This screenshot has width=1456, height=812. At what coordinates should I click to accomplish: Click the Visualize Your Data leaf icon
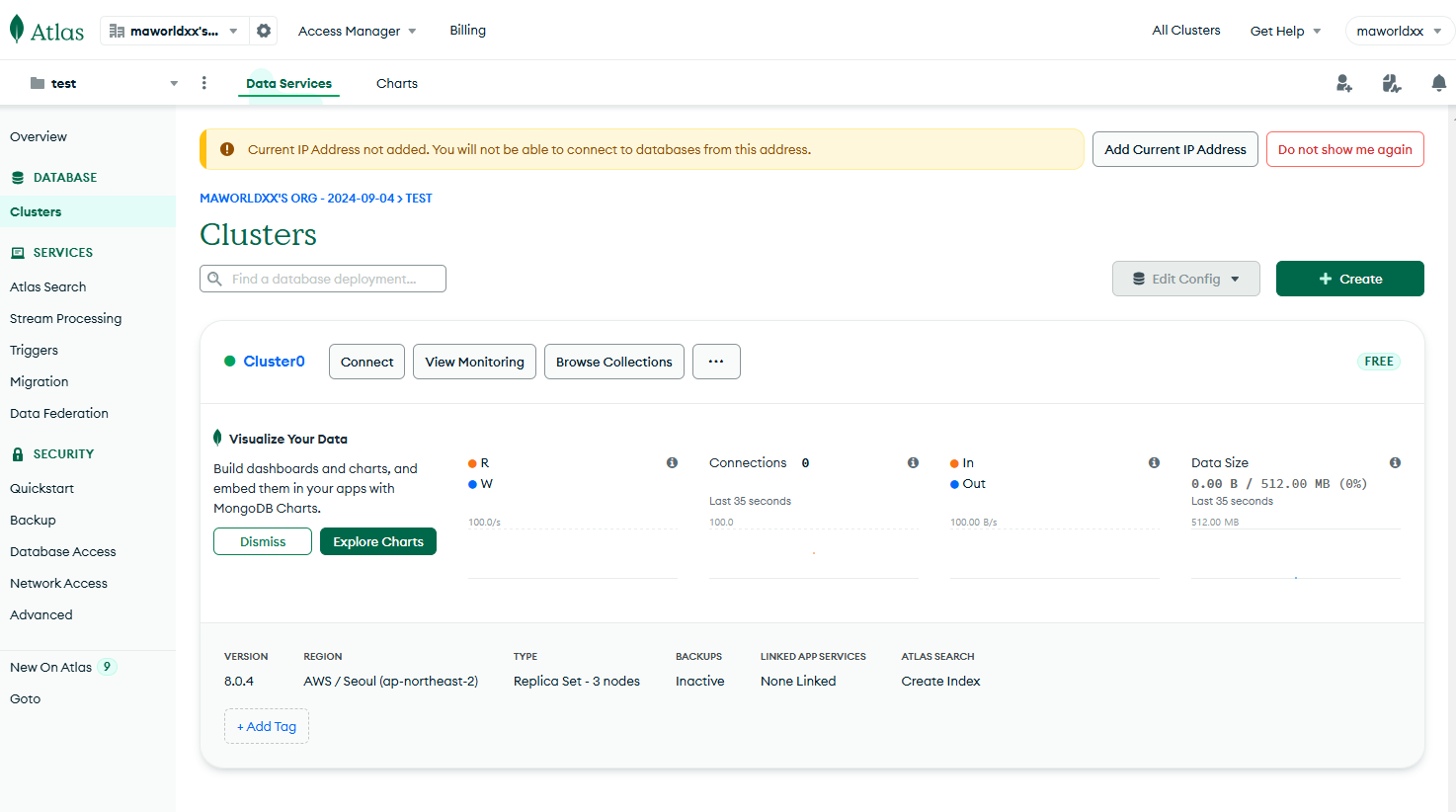click(217, 438)
